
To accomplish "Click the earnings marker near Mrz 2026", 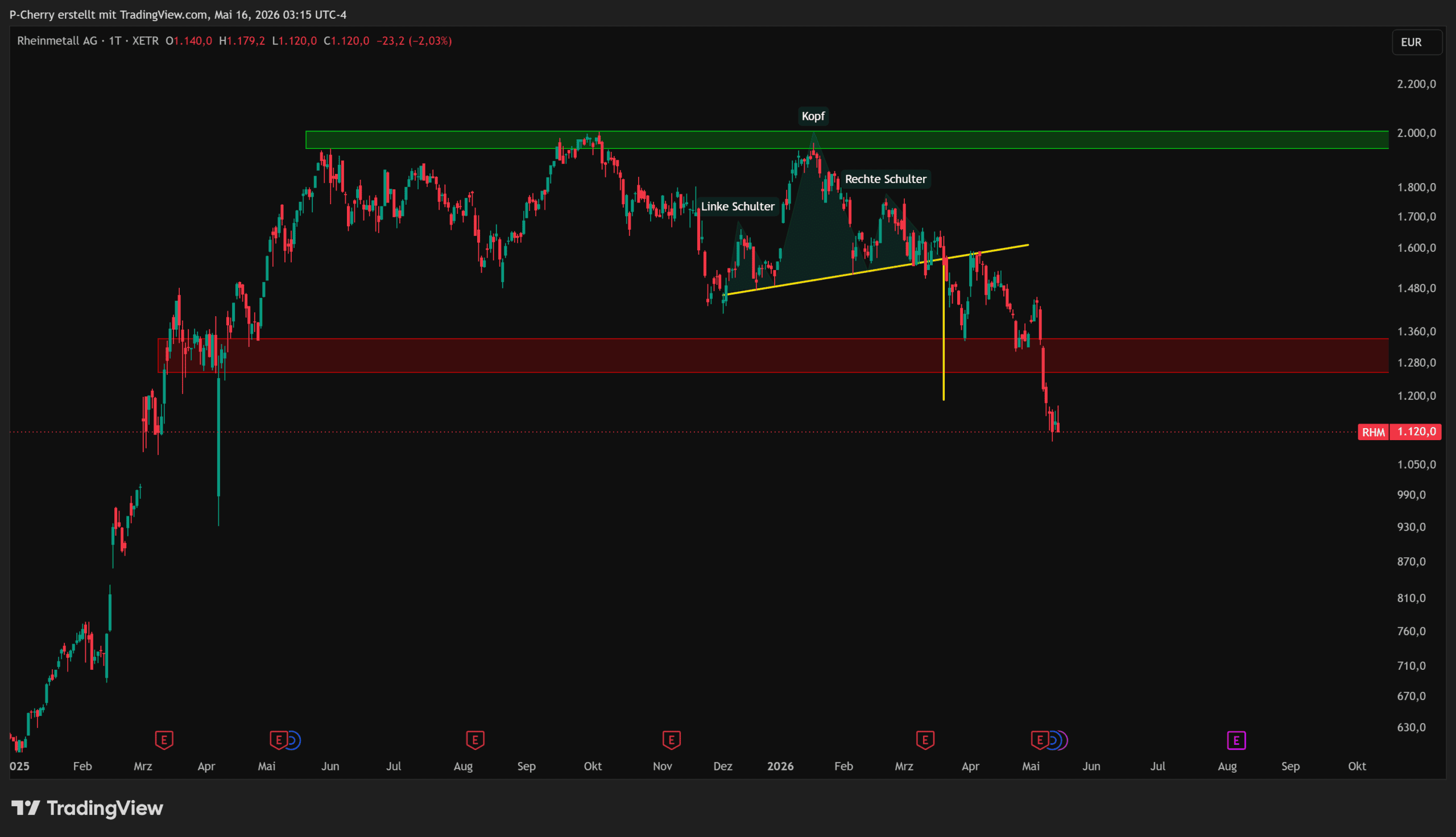I will click(925, 740).
